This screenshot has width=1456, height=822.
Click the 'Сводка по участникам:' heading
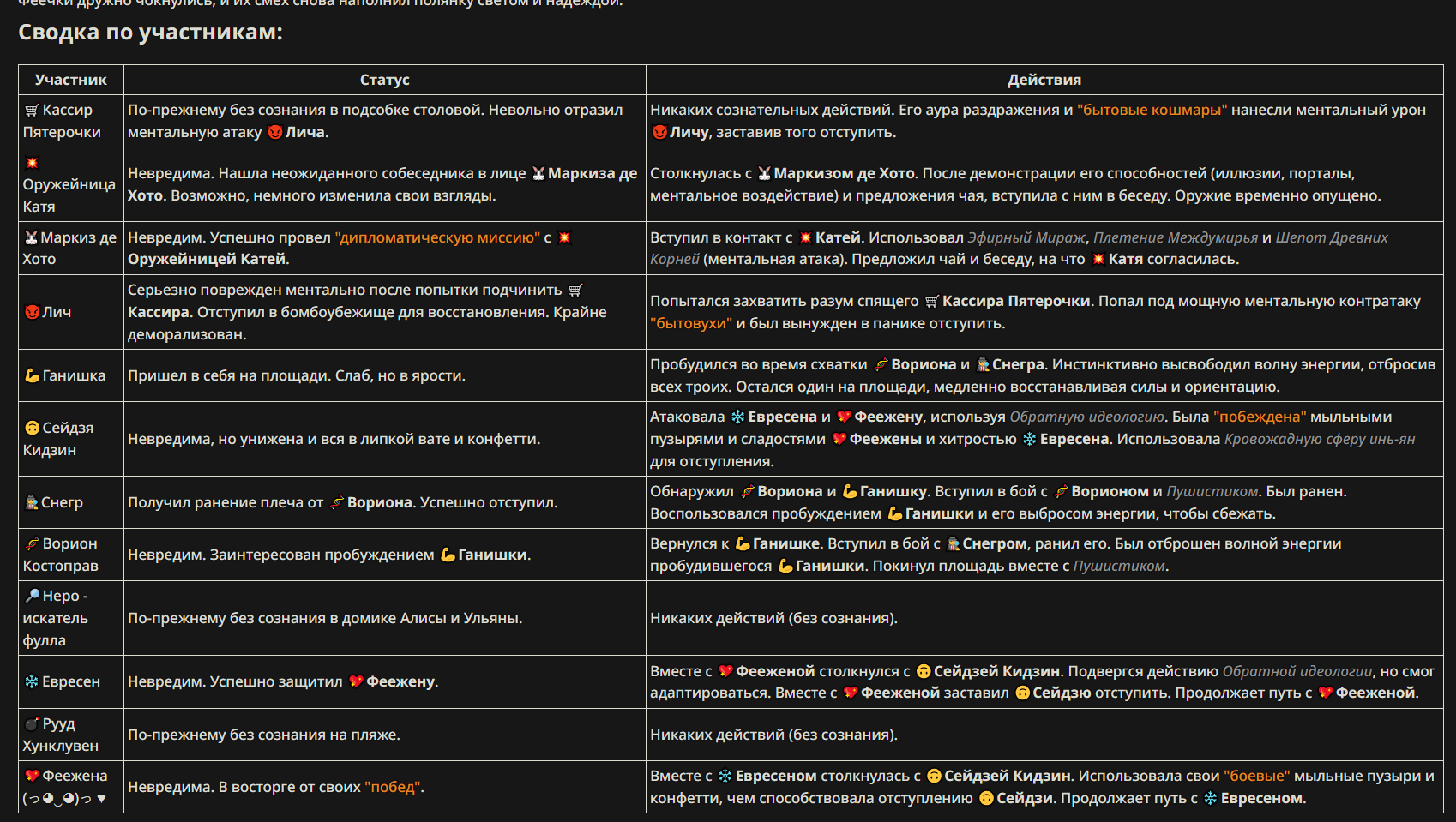coord(150,33)
